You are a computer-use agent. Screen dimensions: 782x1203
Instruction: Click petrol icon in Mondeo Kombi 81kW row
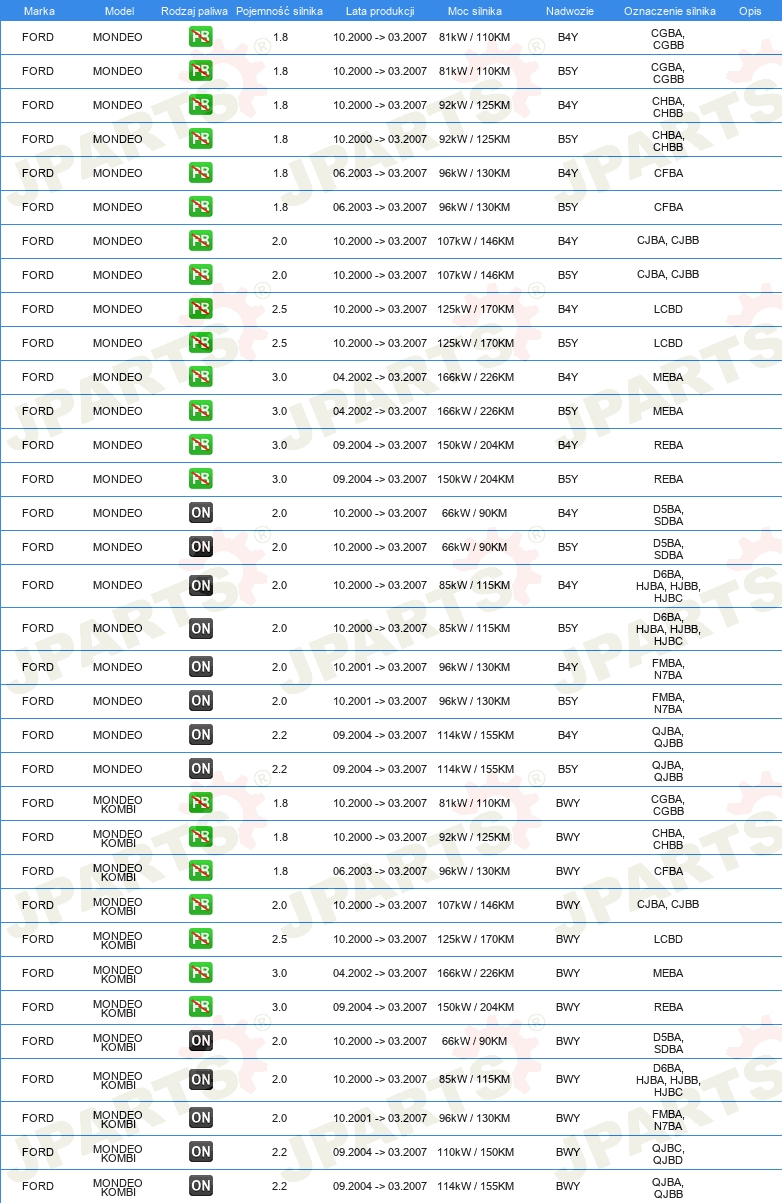coord(200,804)
